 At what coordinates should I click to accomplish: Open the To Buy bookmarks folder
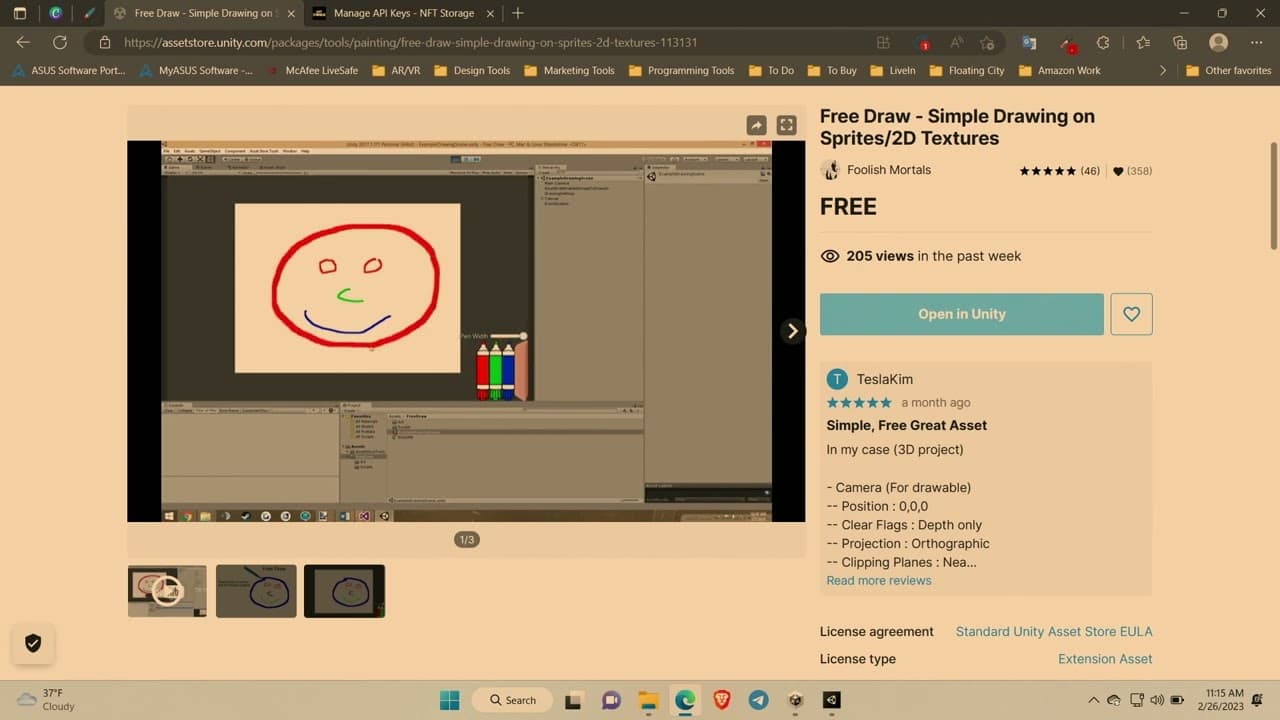click(x=832, y=71)
